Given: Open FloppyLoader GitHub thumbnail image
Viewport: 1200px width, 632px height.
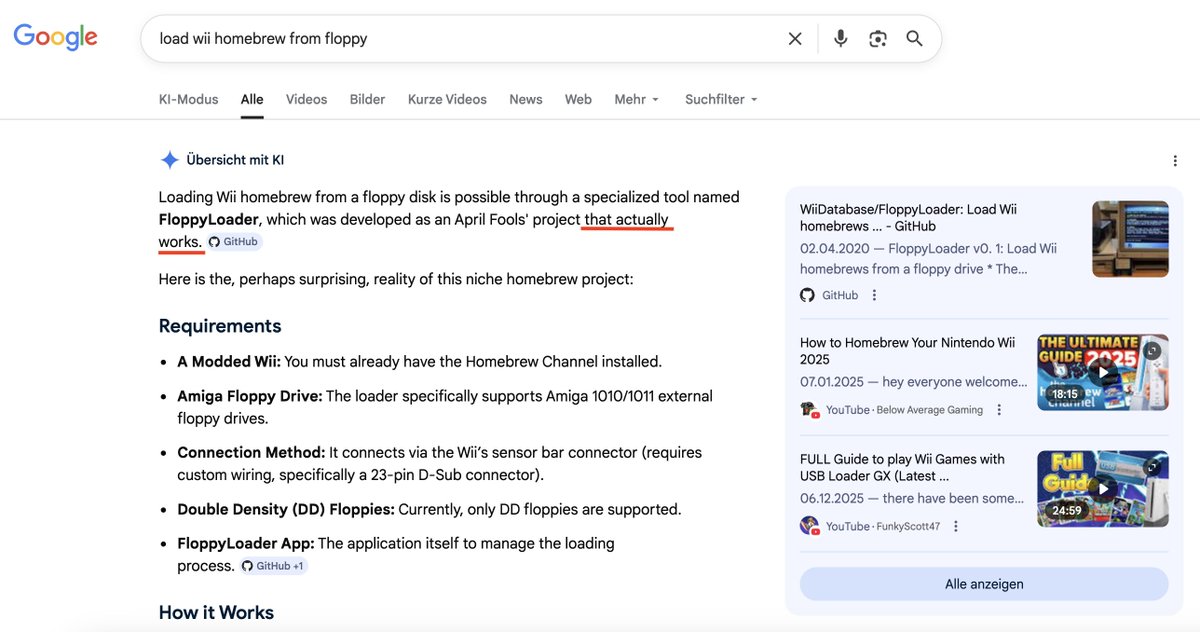Looking at the screenshot, I should [1130, 239].
